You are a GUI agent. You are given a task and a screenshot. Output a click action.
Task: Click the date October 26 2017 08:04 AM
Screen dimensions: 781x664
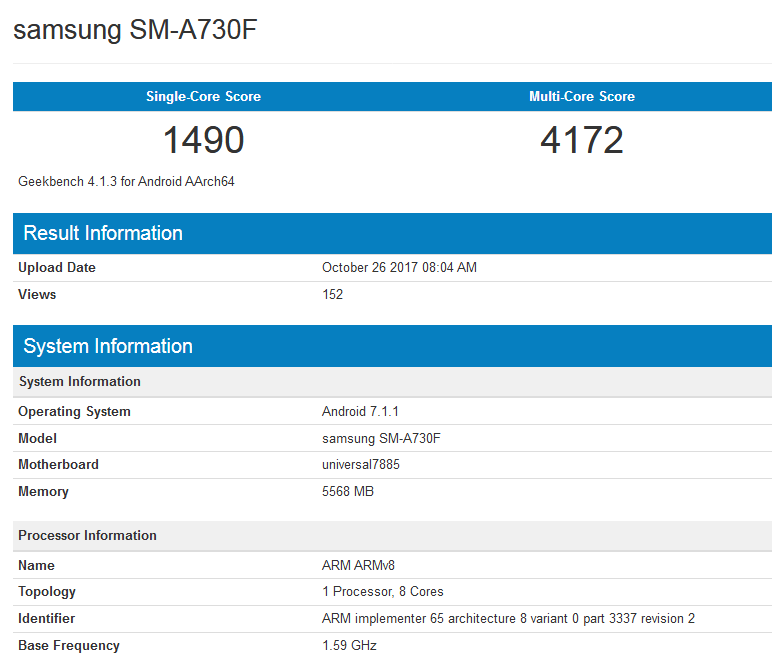click(x=399, y=267)
